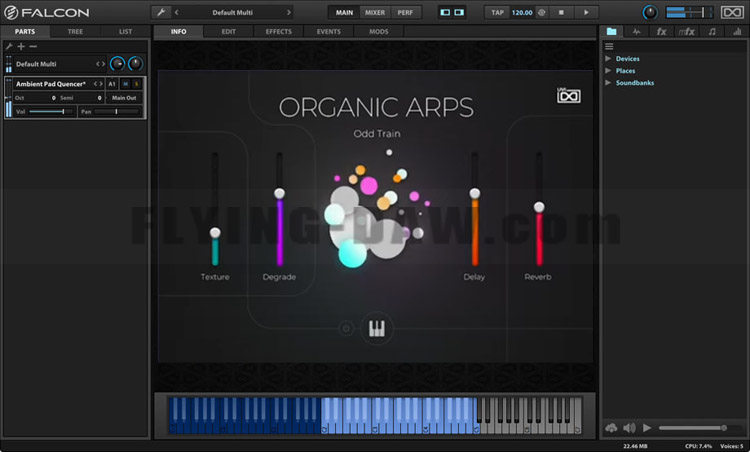750x452 pixels.
Task: Click the part Vol slider
Action: click(x=51, y=111)
